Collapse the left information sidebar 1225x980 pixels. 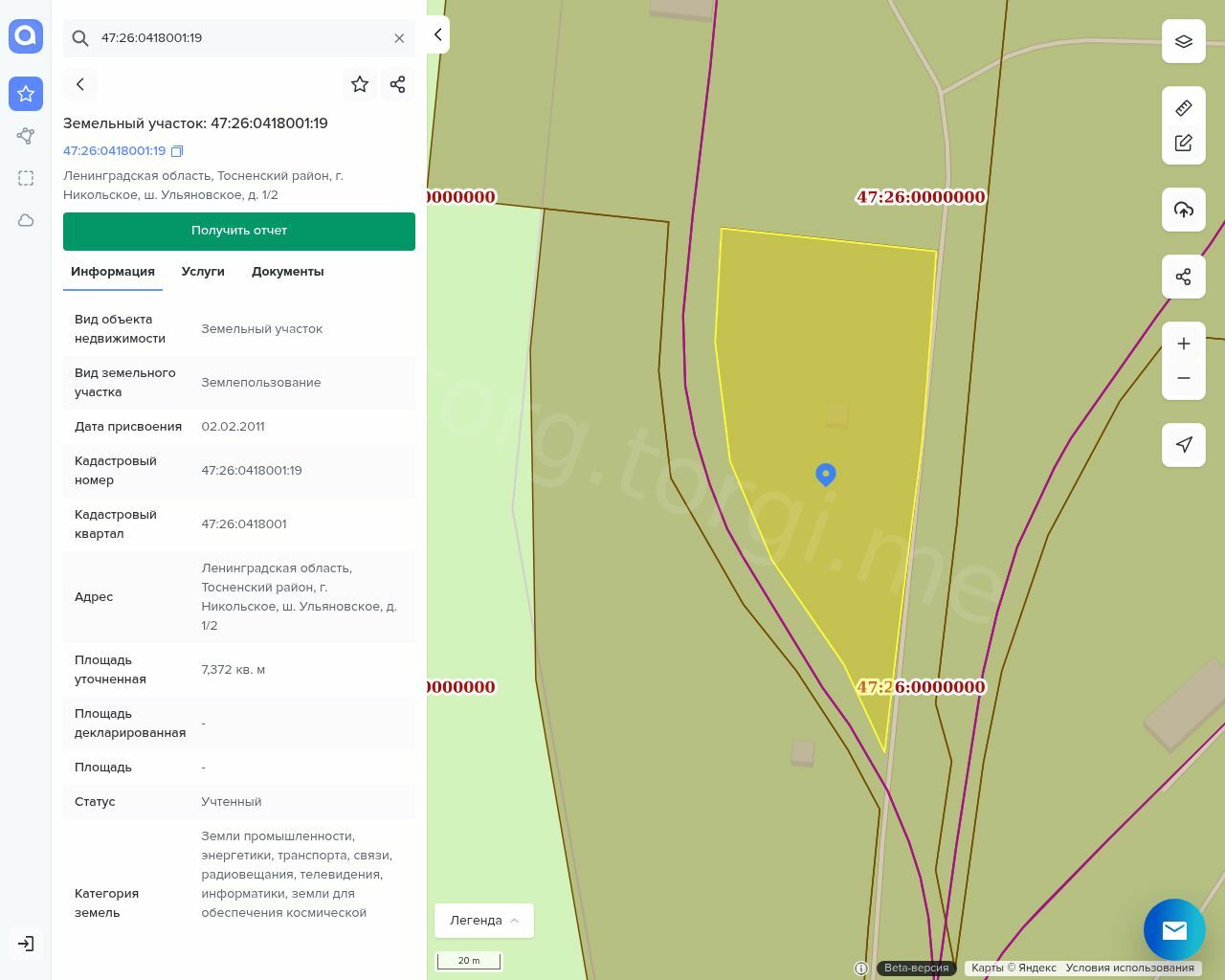tap(437, 35)
